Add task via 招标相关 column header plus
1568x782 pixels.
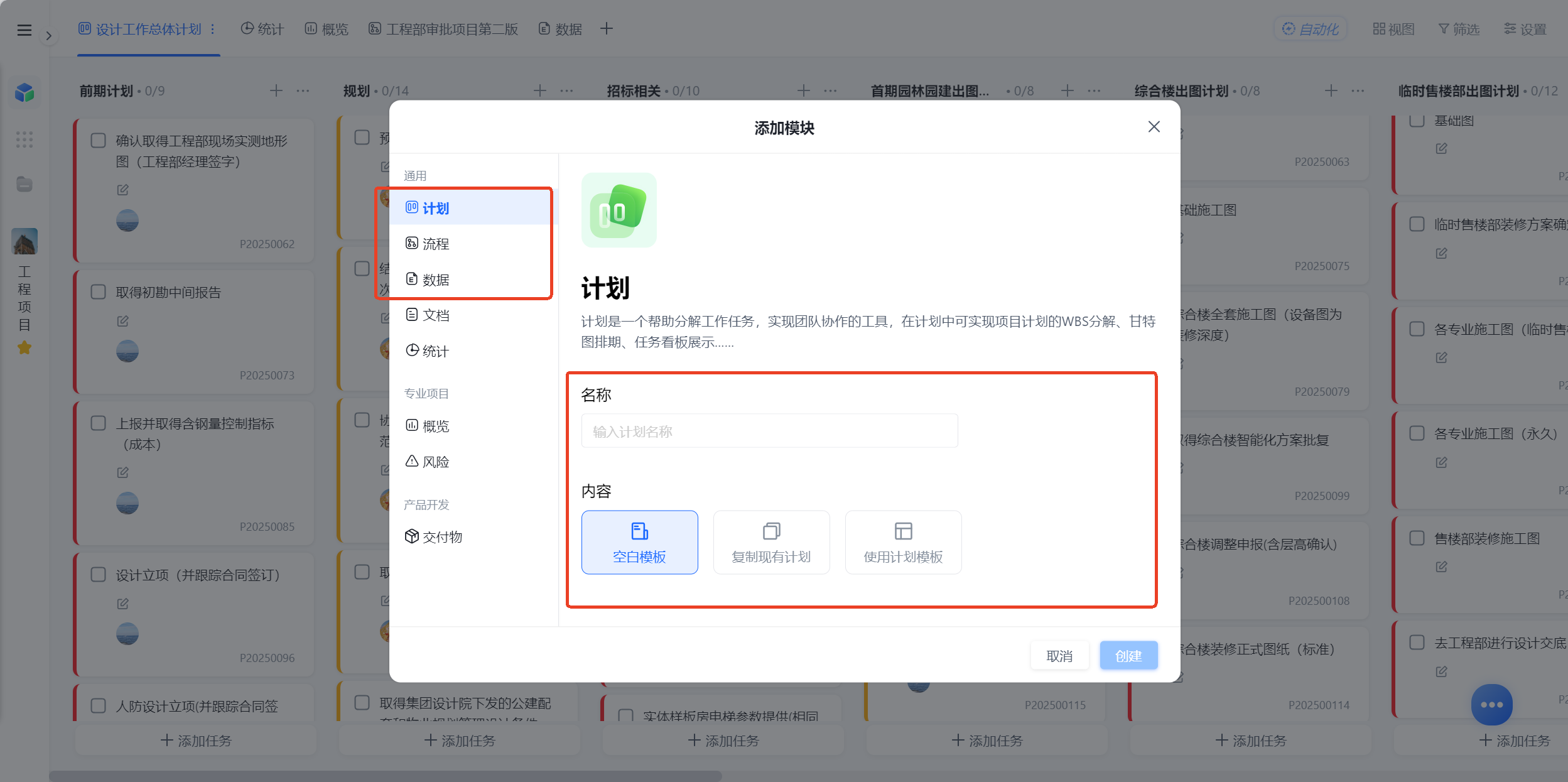tap(804, 90)
